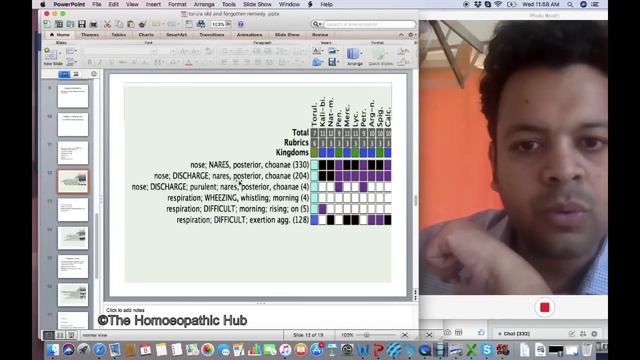
Task: Toggle Bold formatting in the ribbon
Action: click(90, 62)
